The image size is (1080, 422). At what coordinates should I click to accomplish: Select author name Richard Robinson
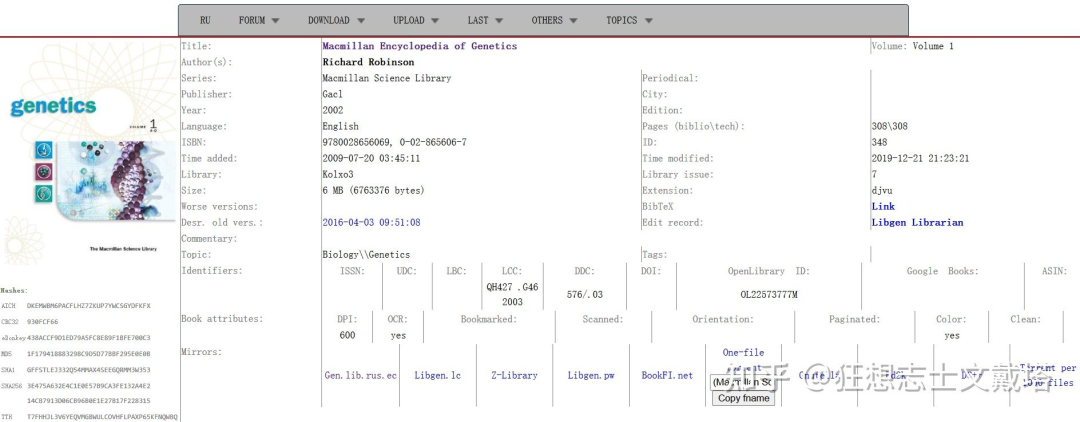(368, 62)
